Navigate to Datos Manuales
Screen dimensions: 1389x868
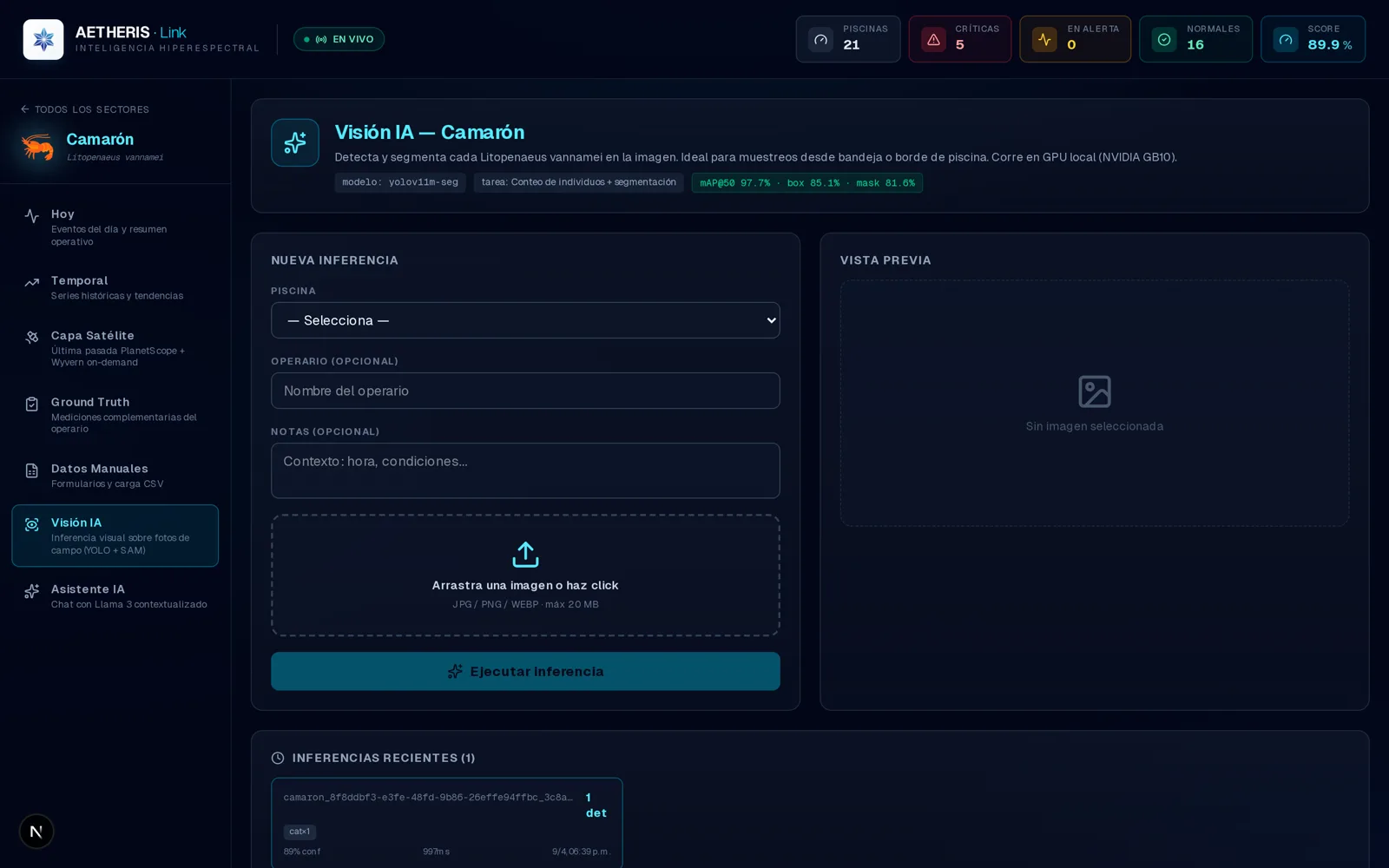(x=115, y=476)
